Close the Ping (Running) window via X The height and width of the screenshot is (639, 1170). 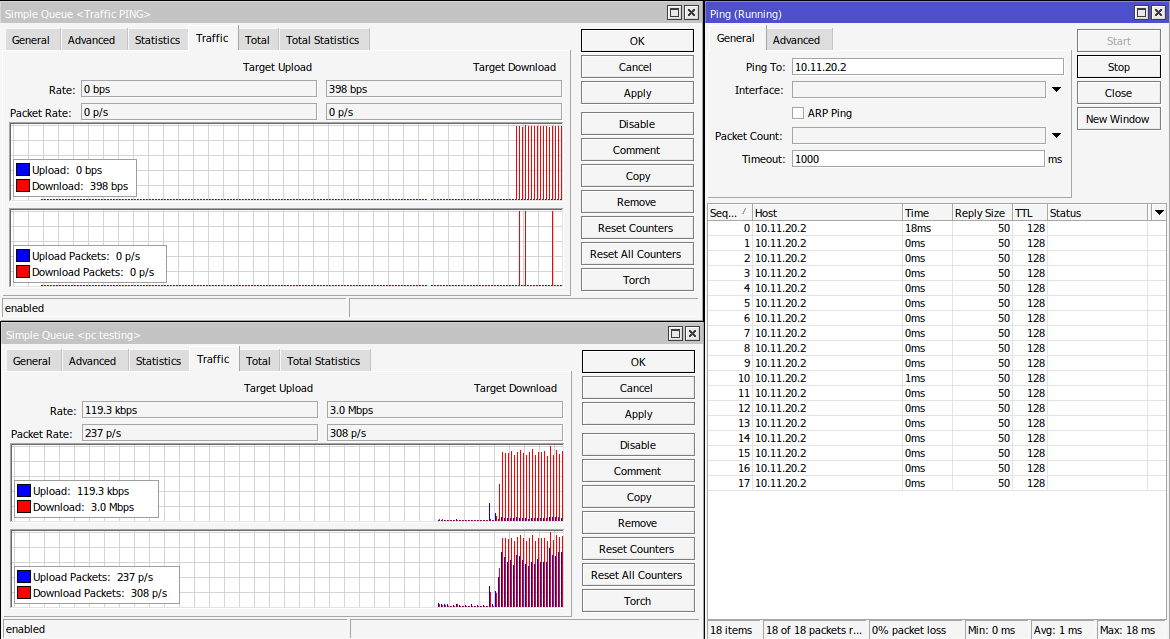(x=1159, y=13)
